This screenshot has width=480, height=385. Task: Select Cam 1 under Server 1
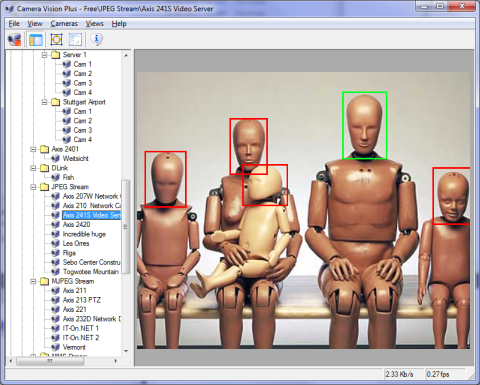tap(83, 64)
